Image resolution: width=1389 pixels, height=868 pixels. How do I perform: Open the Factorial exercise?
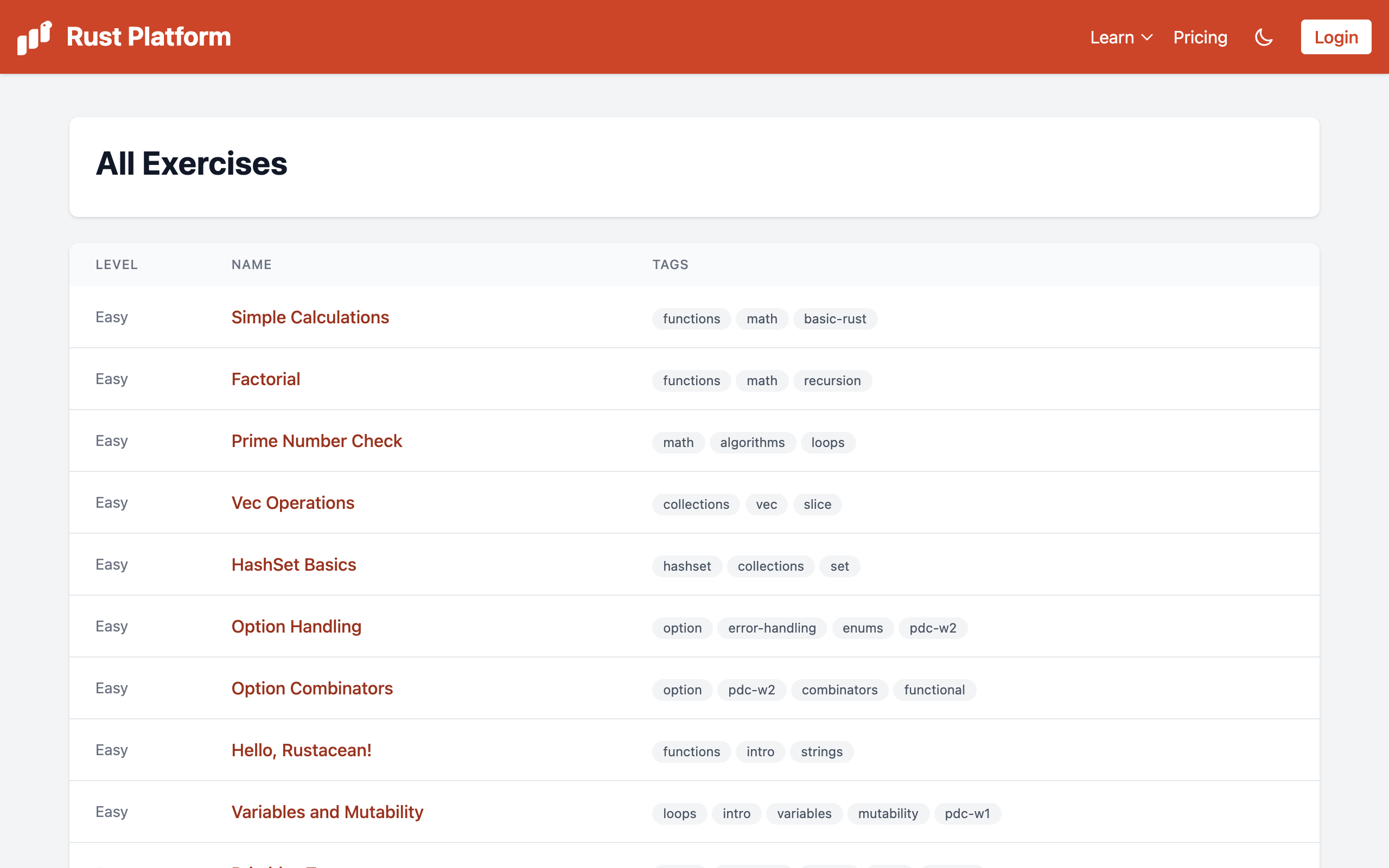[265, 378]
